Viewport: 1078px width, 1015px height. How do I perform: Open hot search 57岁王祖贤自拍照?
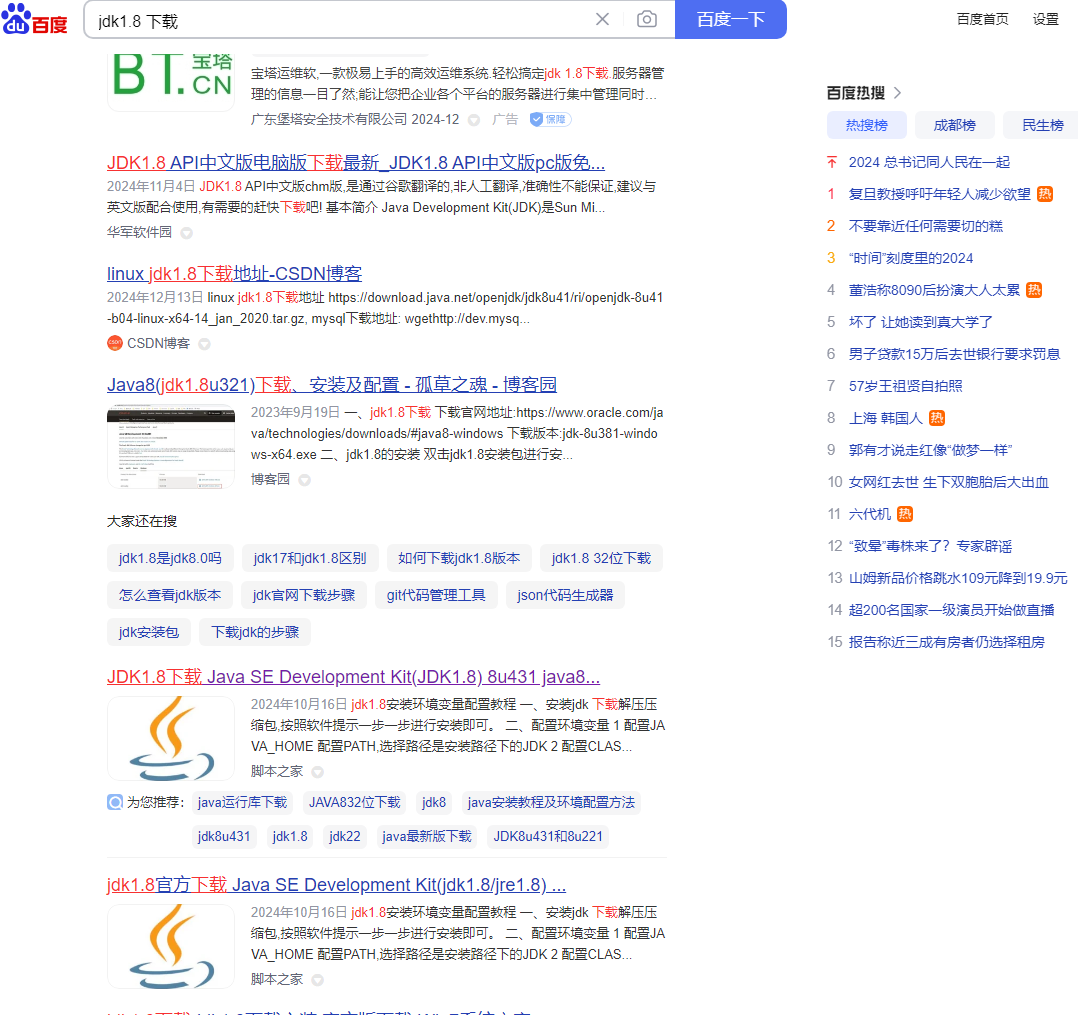pos(905,386)
